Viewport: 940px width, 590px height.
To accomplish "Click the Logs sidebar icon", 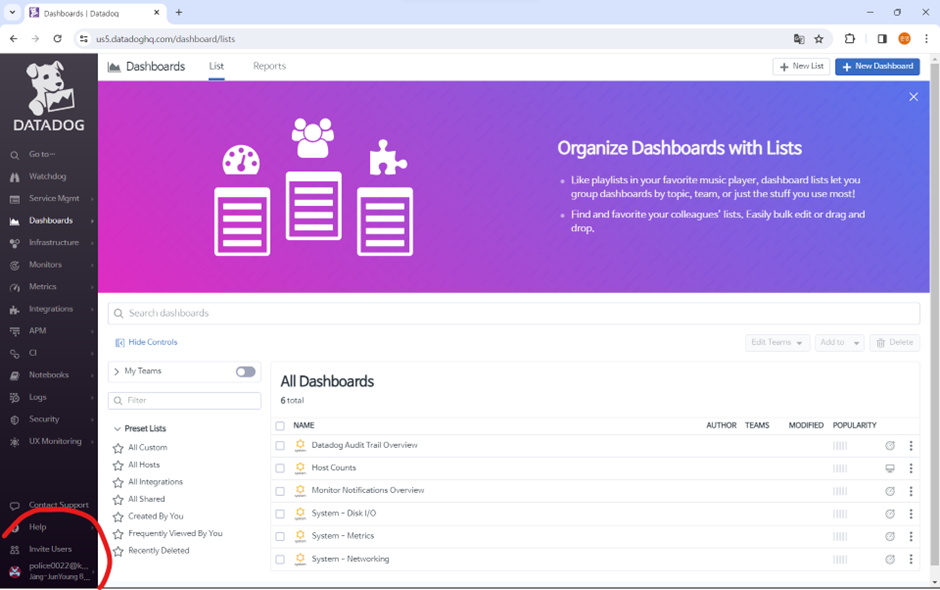I will pos(14,398).
